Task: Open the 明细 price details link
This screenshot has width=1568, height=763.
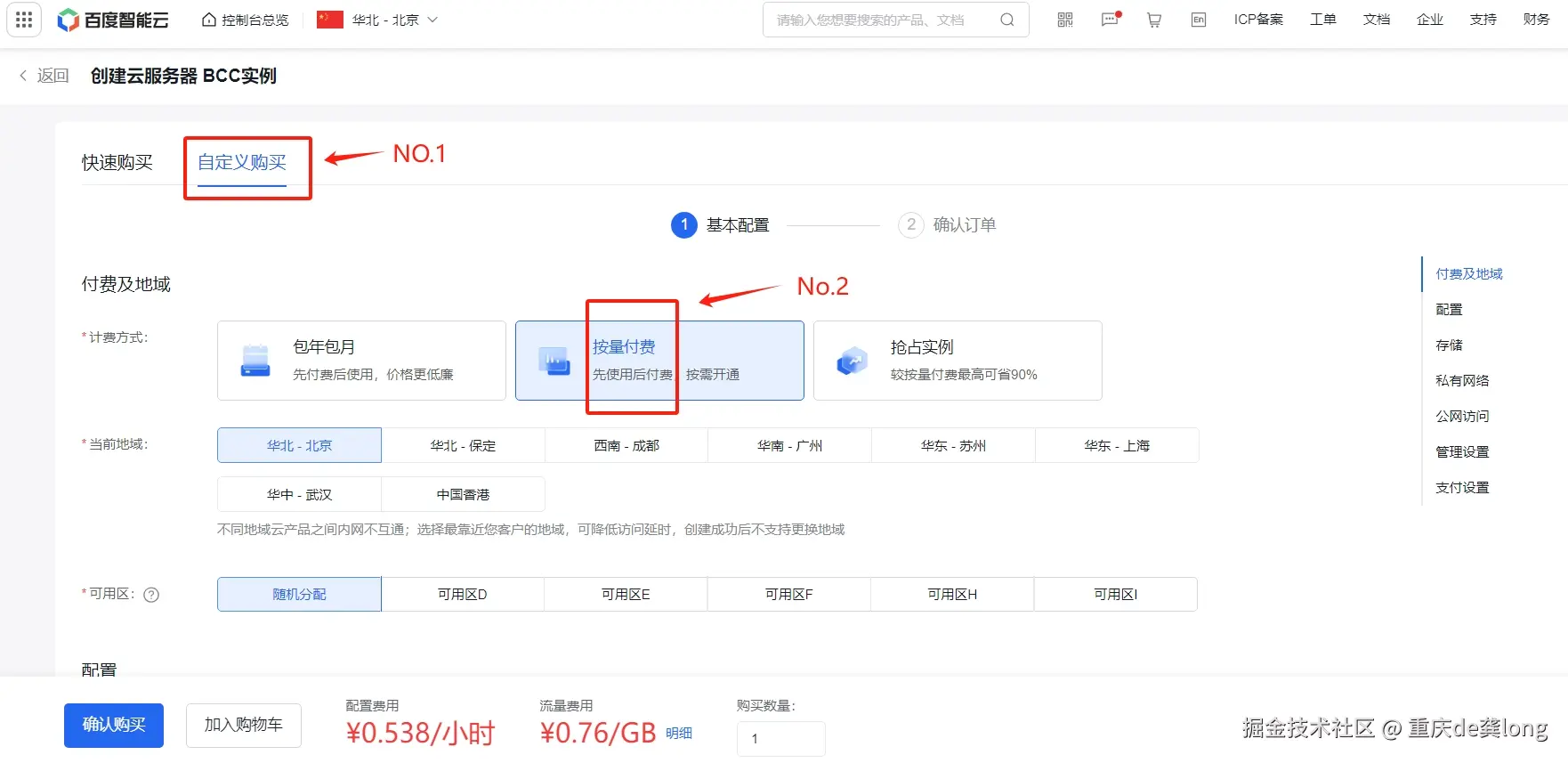Action: click(x=679, y=733)
